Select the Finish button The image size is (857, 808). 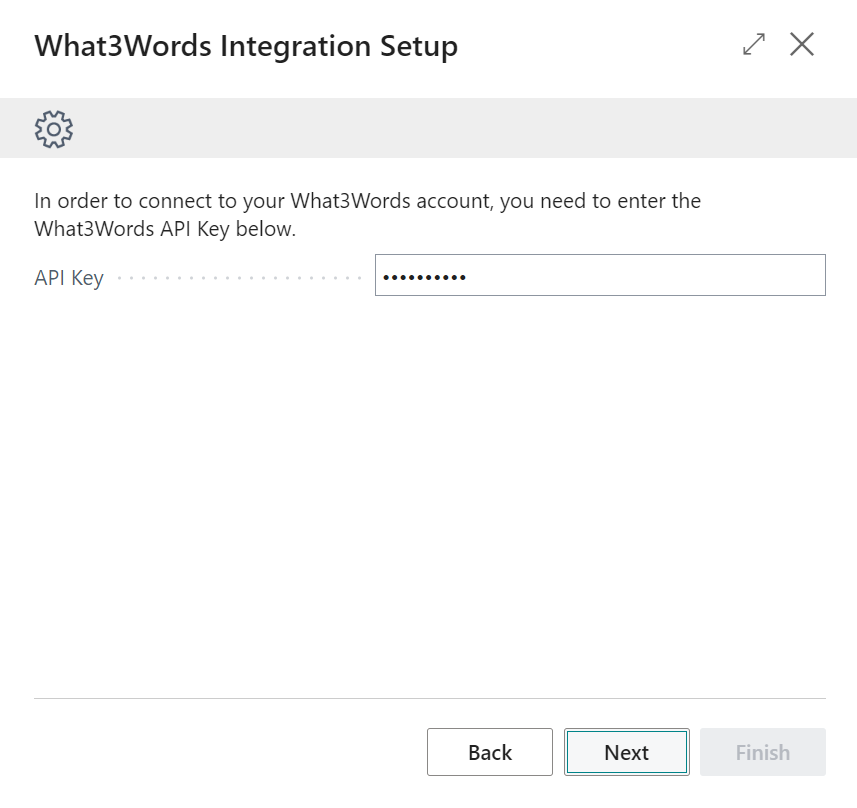(x=762, y=752)
